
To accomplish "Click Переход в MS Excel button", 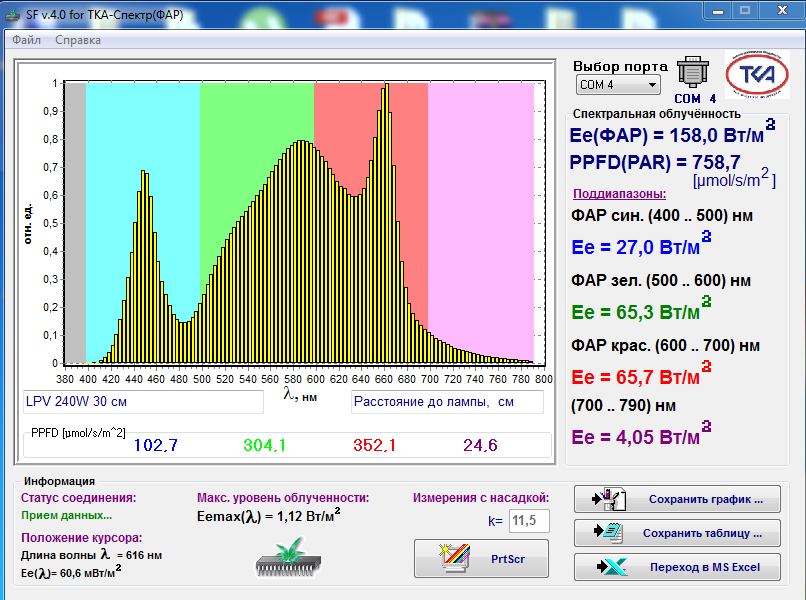I will tap(677, 567).
